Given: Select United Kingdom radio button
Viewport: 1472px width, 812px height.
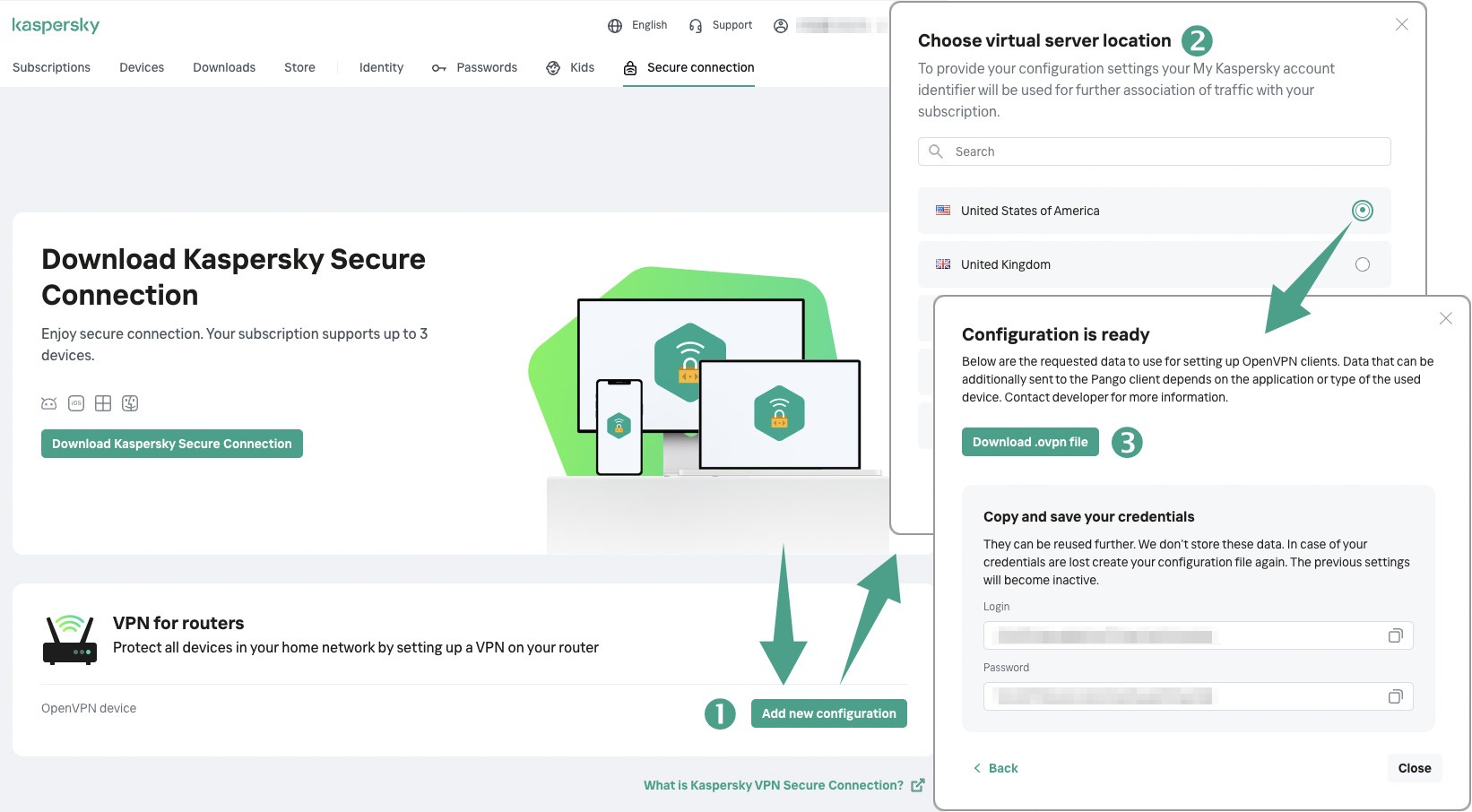Looking at the screenshot, I should point(1363,264).
